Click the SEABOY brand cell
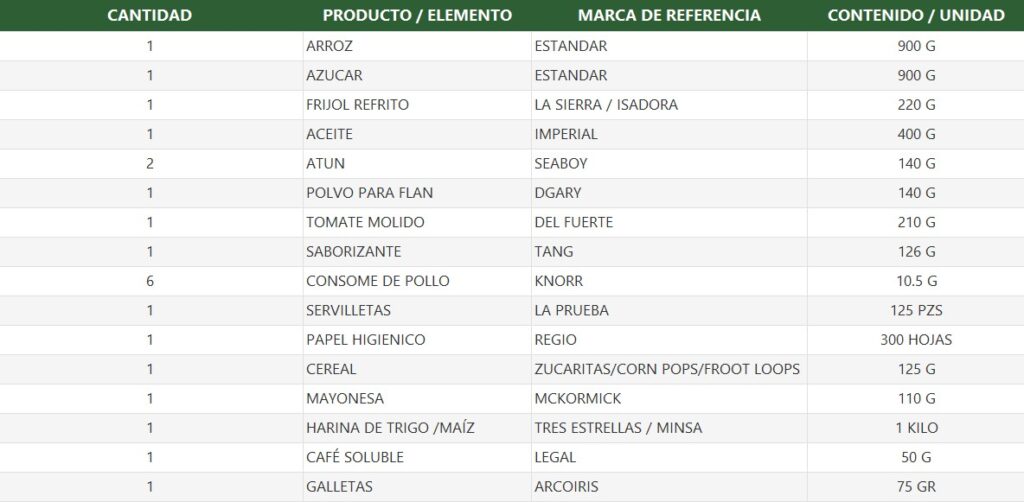The width and height of the screenshot is (1024, 502). pos(669,164)
